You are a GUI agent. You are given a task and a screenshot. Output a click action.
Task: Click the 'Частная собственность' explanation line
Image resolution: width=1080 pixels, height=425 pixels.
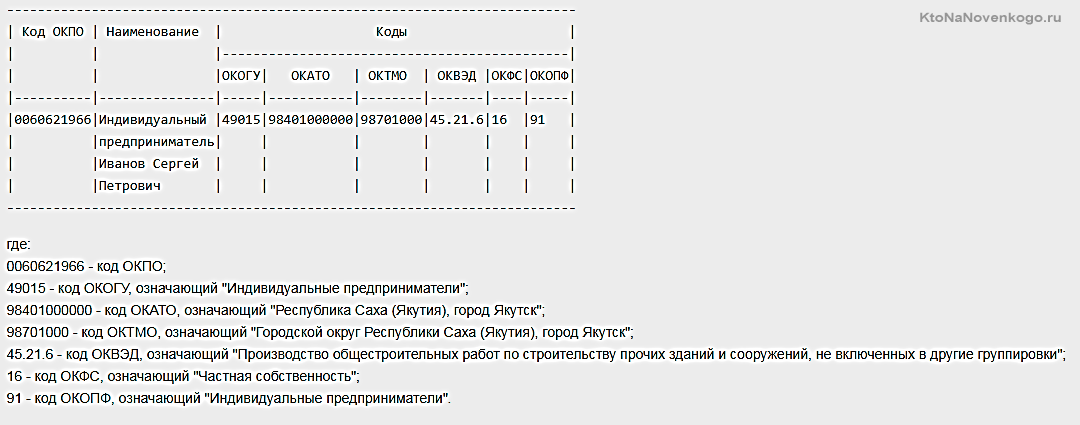click(x=184, y=377)
